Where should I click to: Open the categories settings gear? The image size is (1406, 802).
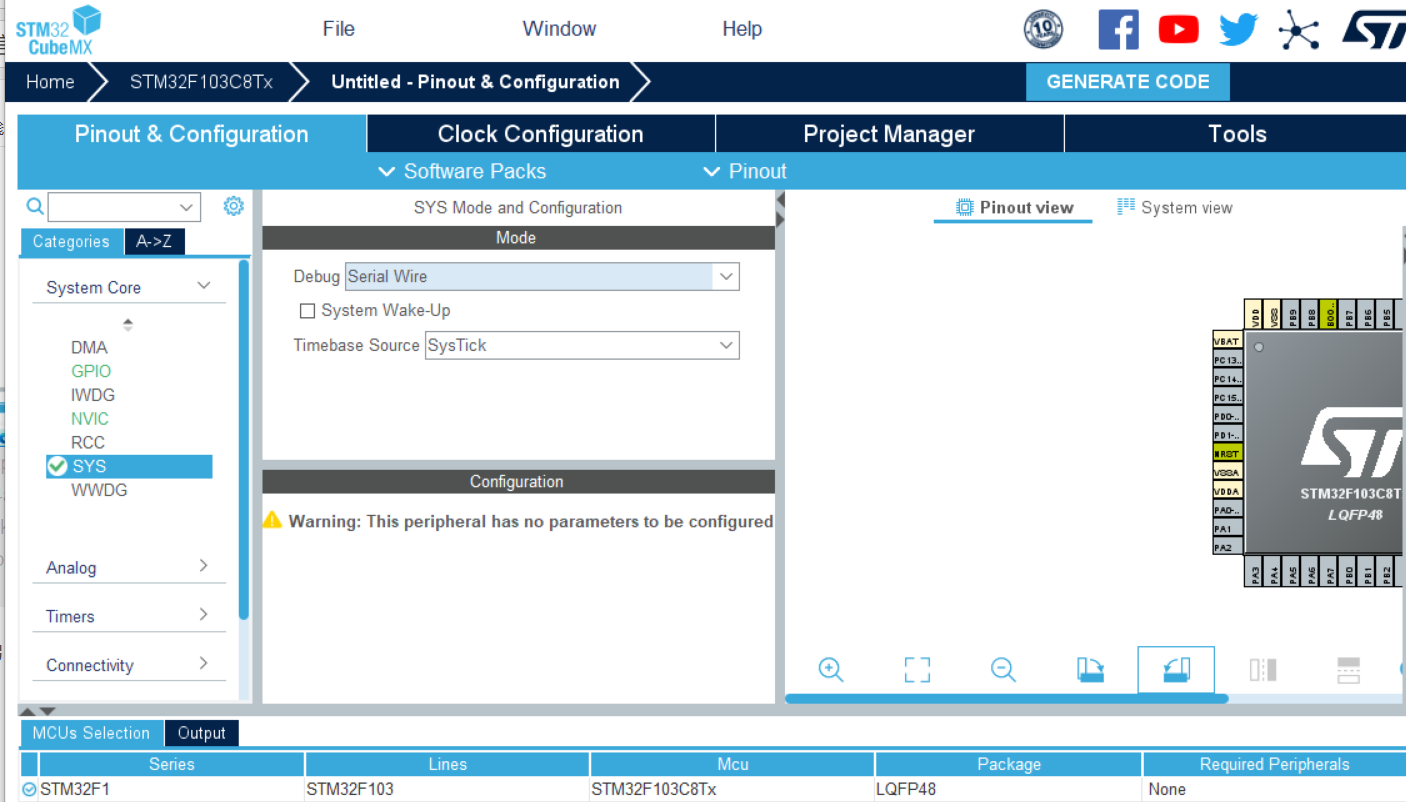coord(233,206)
